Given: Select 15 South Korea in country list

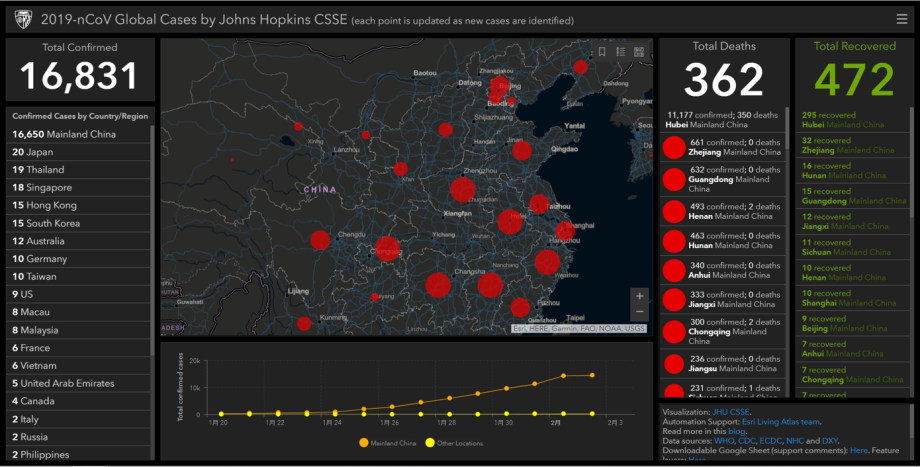Looking at the screenshot, I should pos(79,224).
